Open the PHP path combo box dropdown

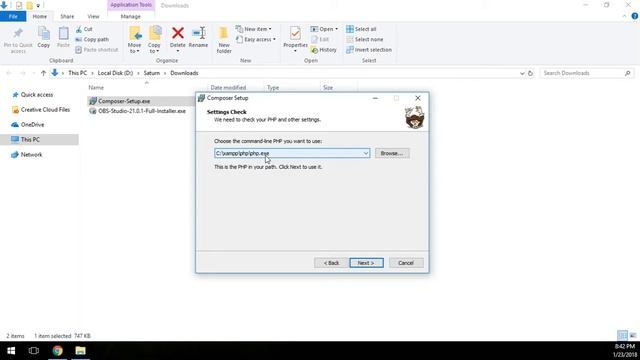(366, 153)
